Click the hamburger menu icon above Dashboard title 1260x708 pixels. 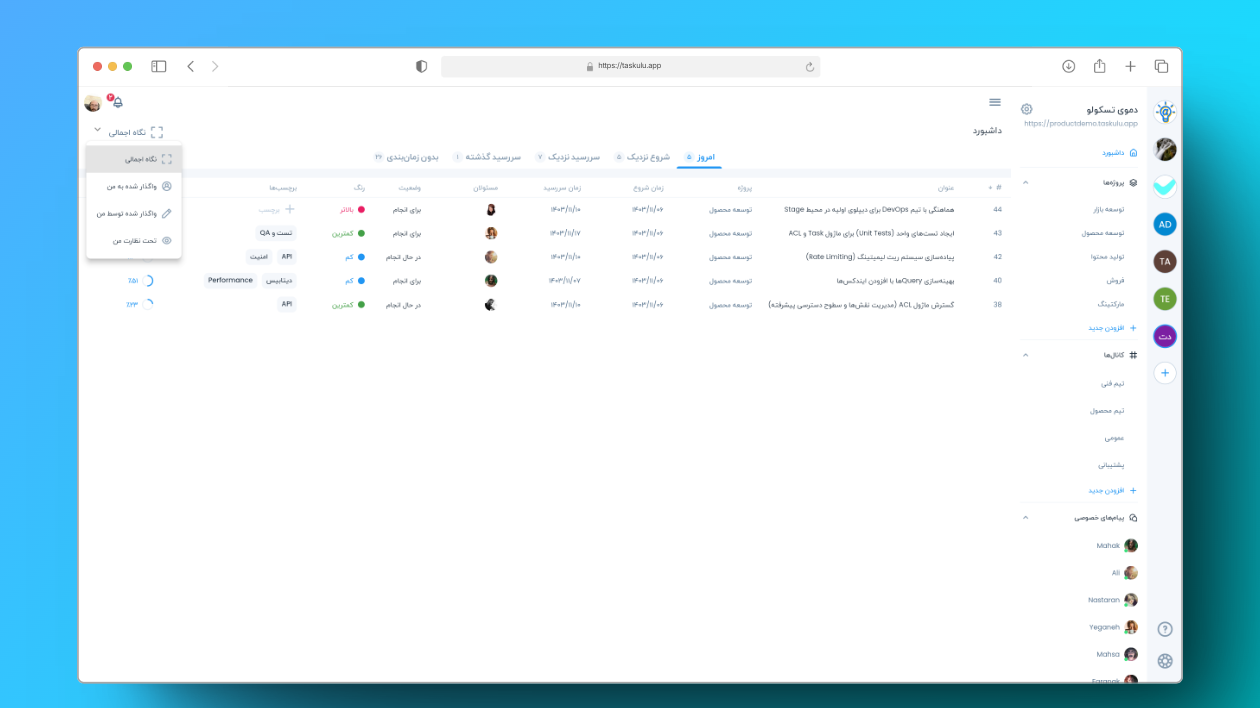(x=995, y=102)
